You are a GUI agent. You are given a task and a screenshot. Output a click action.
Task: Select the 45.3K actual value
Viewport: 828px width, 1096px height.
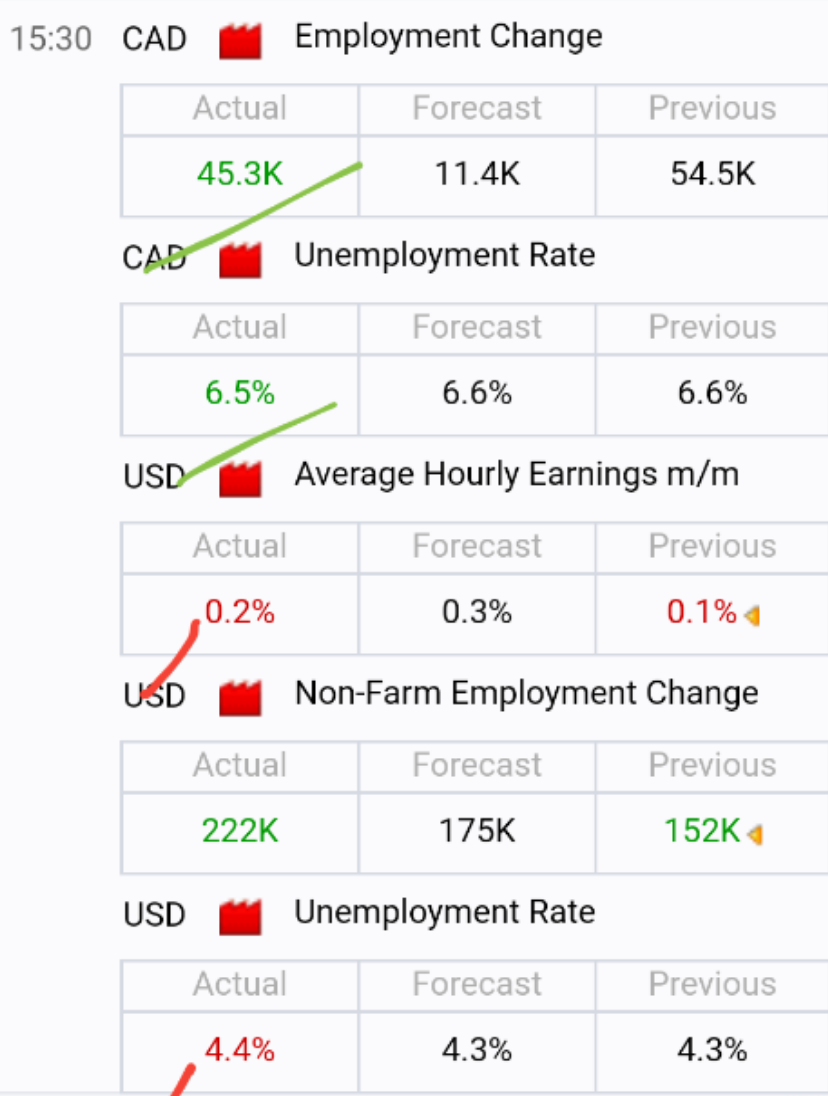(240, 174)
